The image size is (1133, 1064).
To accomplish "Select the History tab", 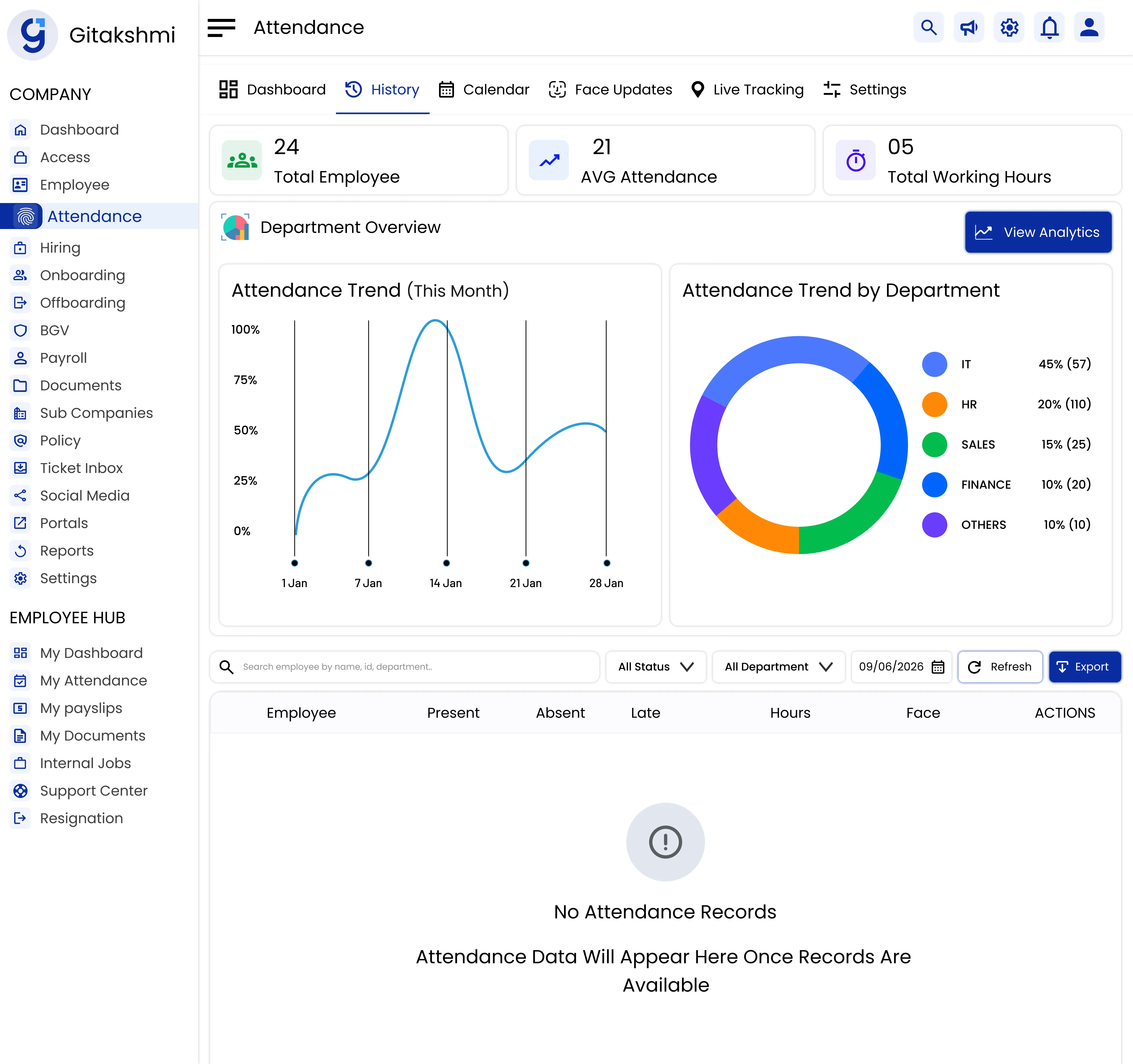I will point(382,90).
